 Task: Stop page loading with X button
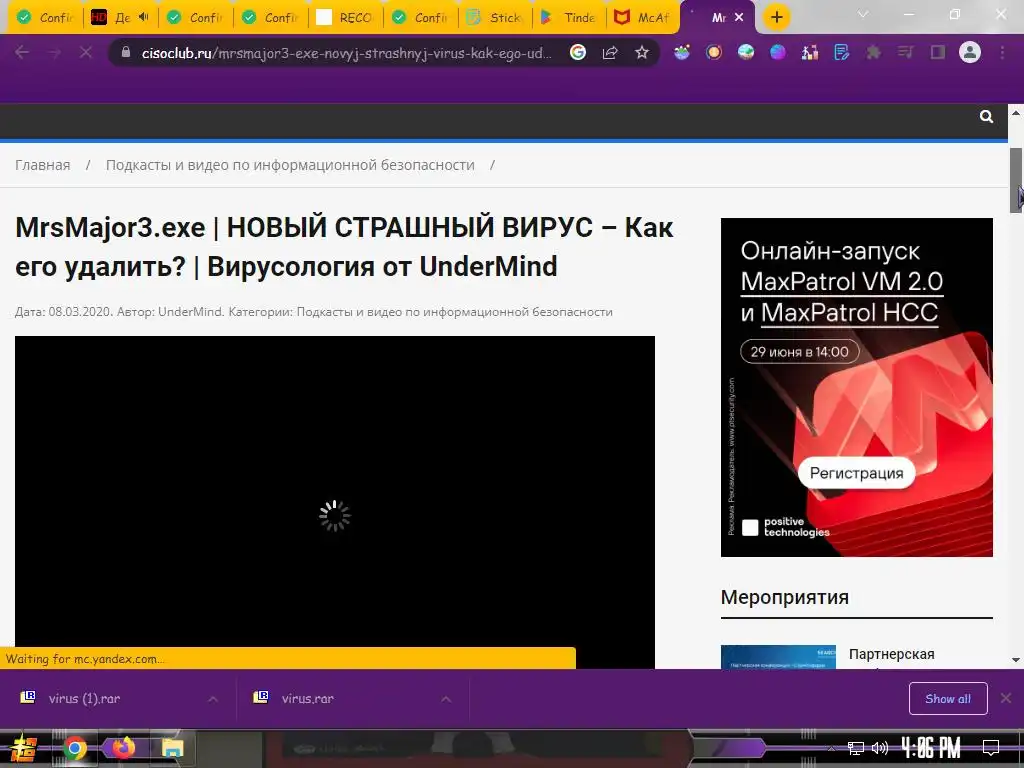tap(86, 53)
